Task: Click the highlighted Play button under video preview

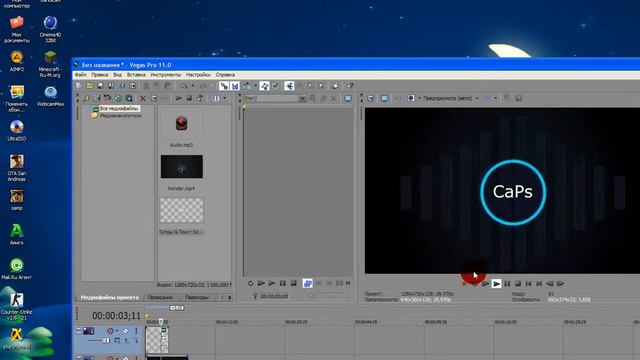Action: click(x=496, y=283)
